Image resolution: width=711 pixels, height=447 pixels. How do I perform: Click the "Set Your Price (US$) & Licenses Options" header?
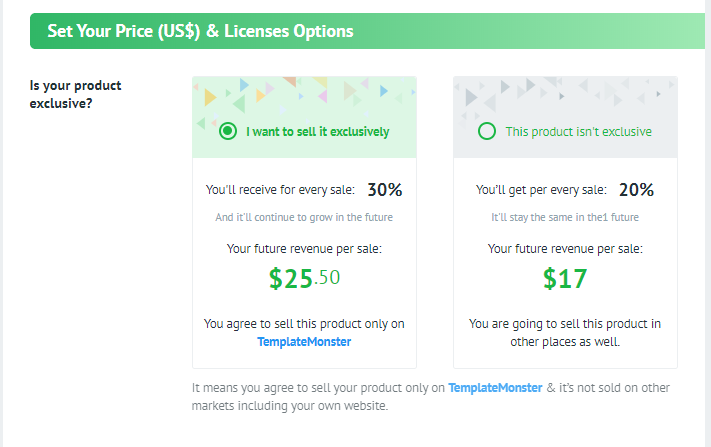(x=200, y=31)
